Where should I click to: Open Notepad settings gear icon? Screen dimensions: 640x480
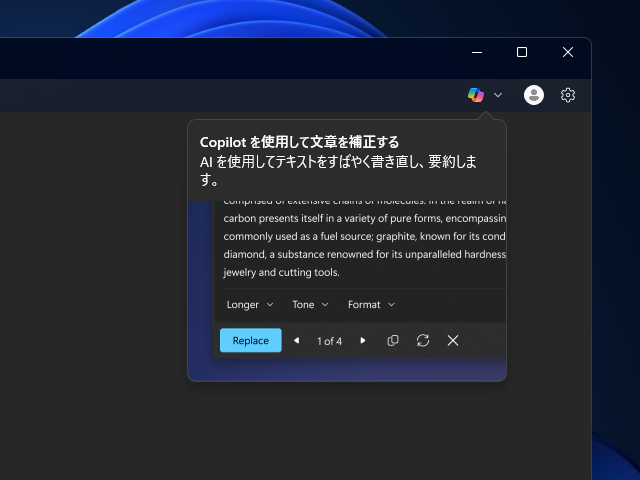568,95
